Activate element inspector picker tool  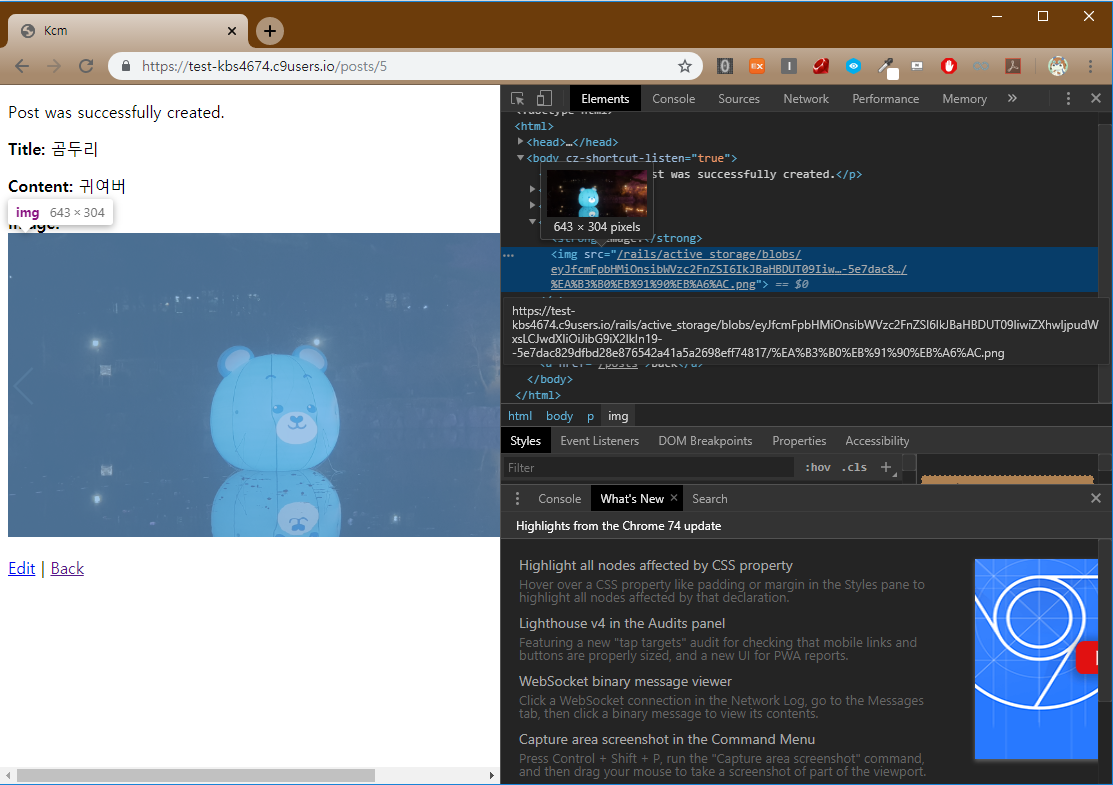pyautogui.click(x=517, y=99)
